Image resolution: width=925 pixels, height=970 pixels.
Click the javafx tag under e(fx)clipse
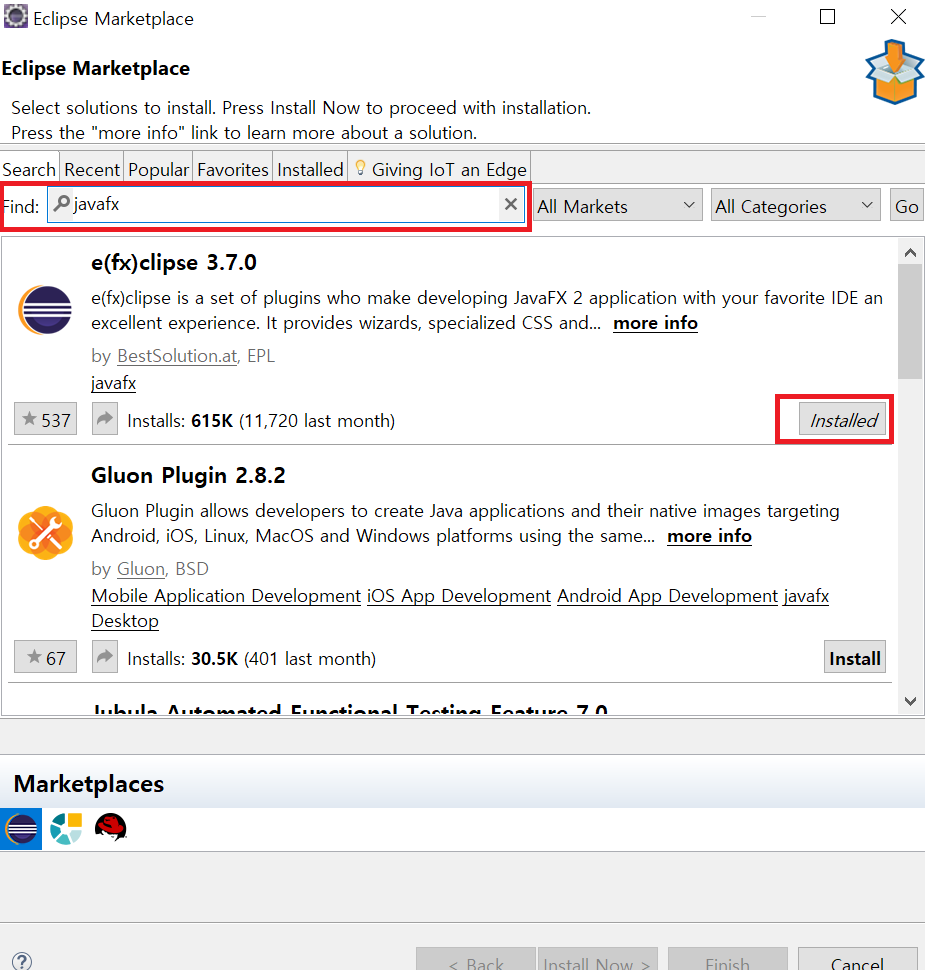113,383
